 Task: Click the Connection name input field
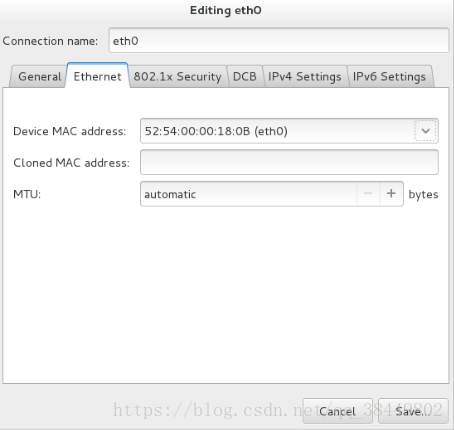(278, 41)
